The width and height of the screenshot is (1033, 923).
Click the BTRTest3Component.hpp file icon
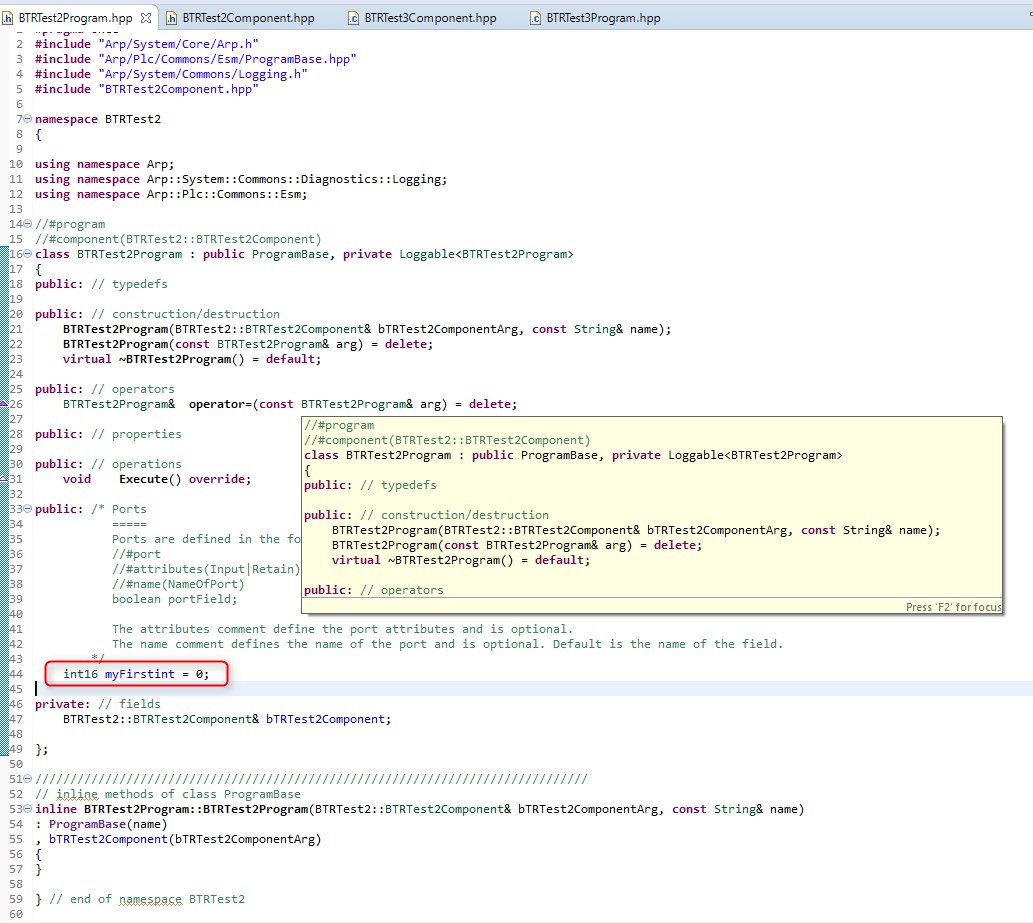point(354,18)
